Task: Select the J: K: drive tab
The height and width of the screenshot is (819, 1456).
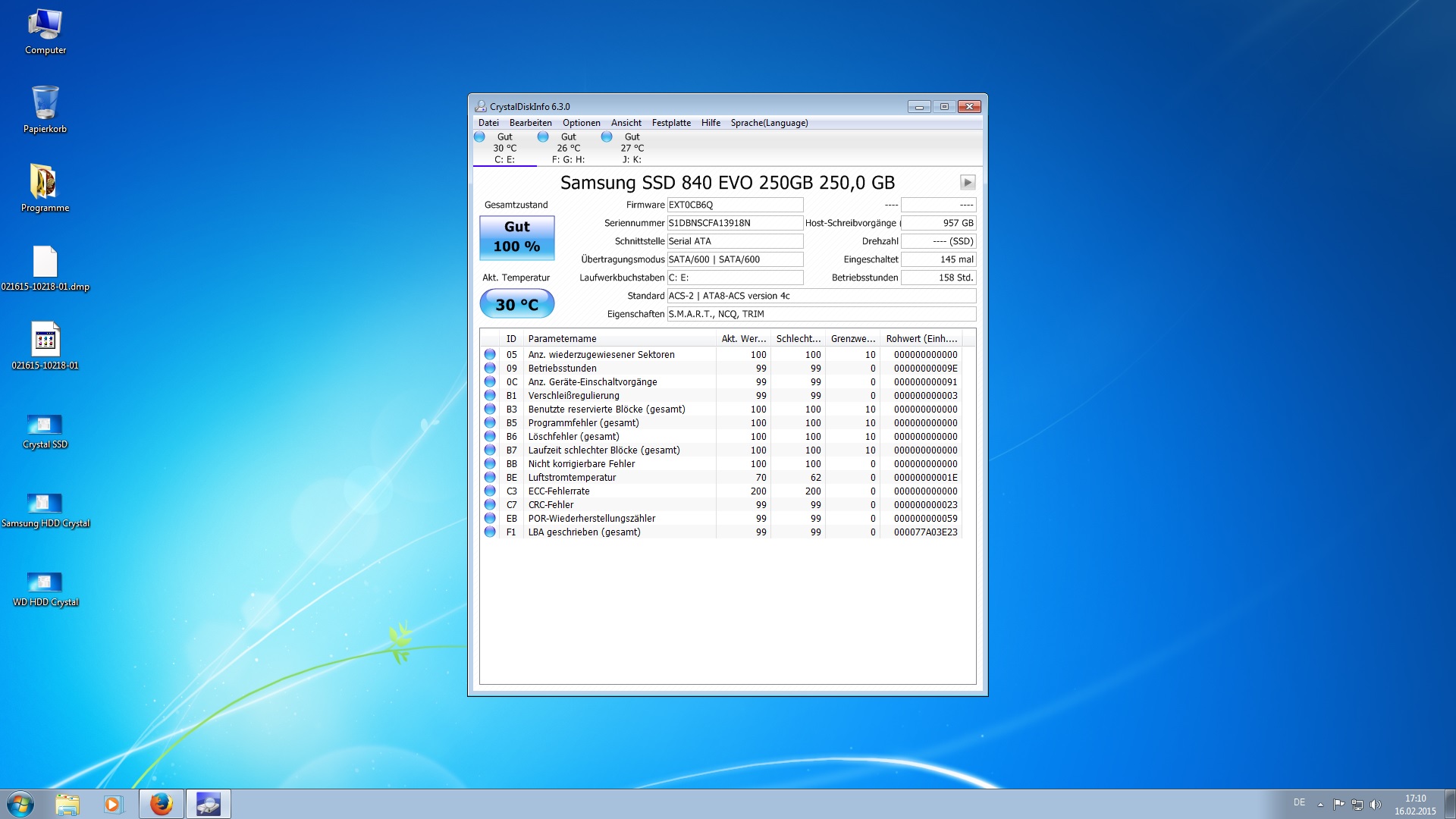Action: click(632, 148)
